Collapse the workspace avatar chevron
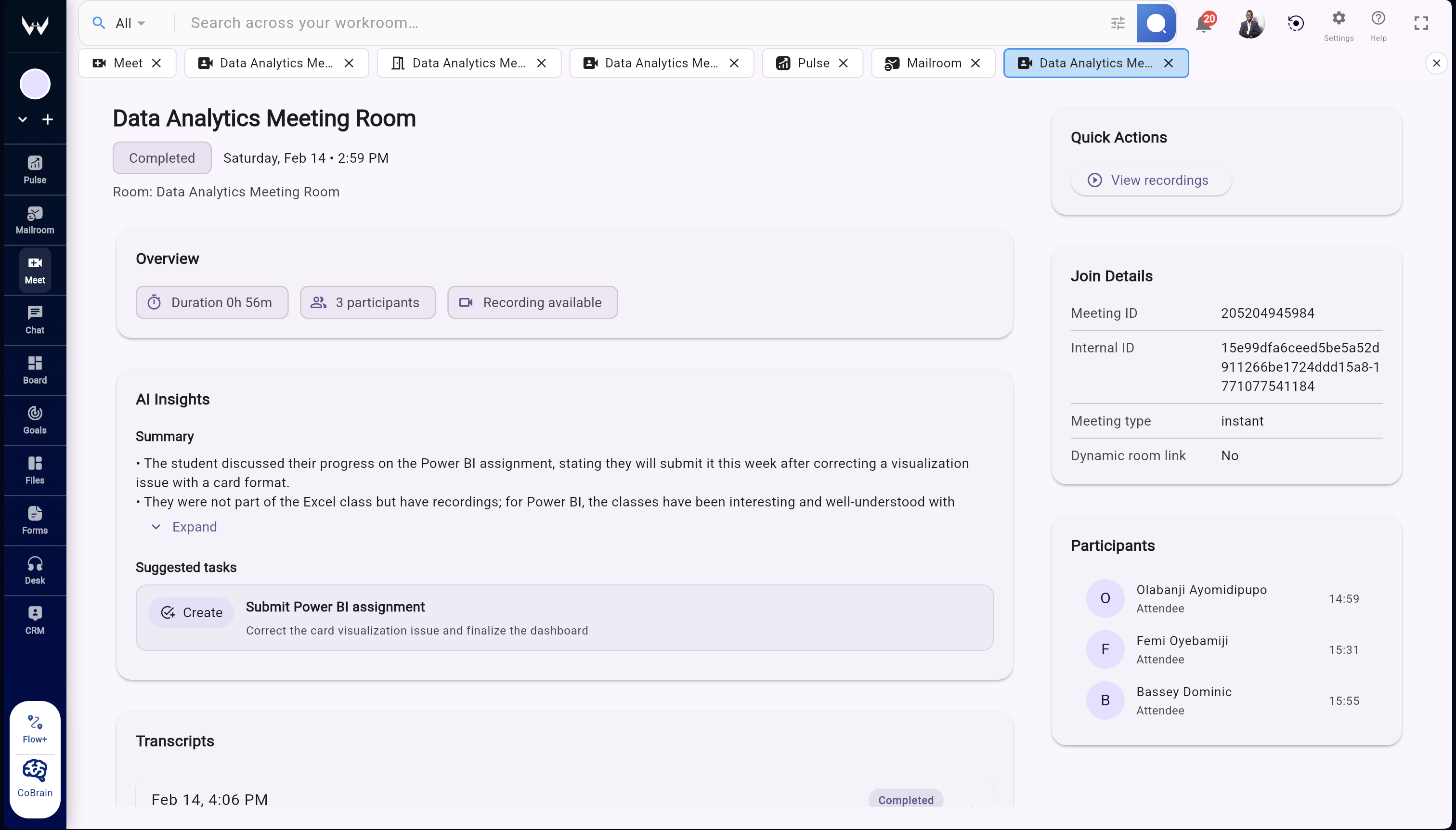This screenshot has height=830, width=1456. pyautogui.click(x=22, y=119)
